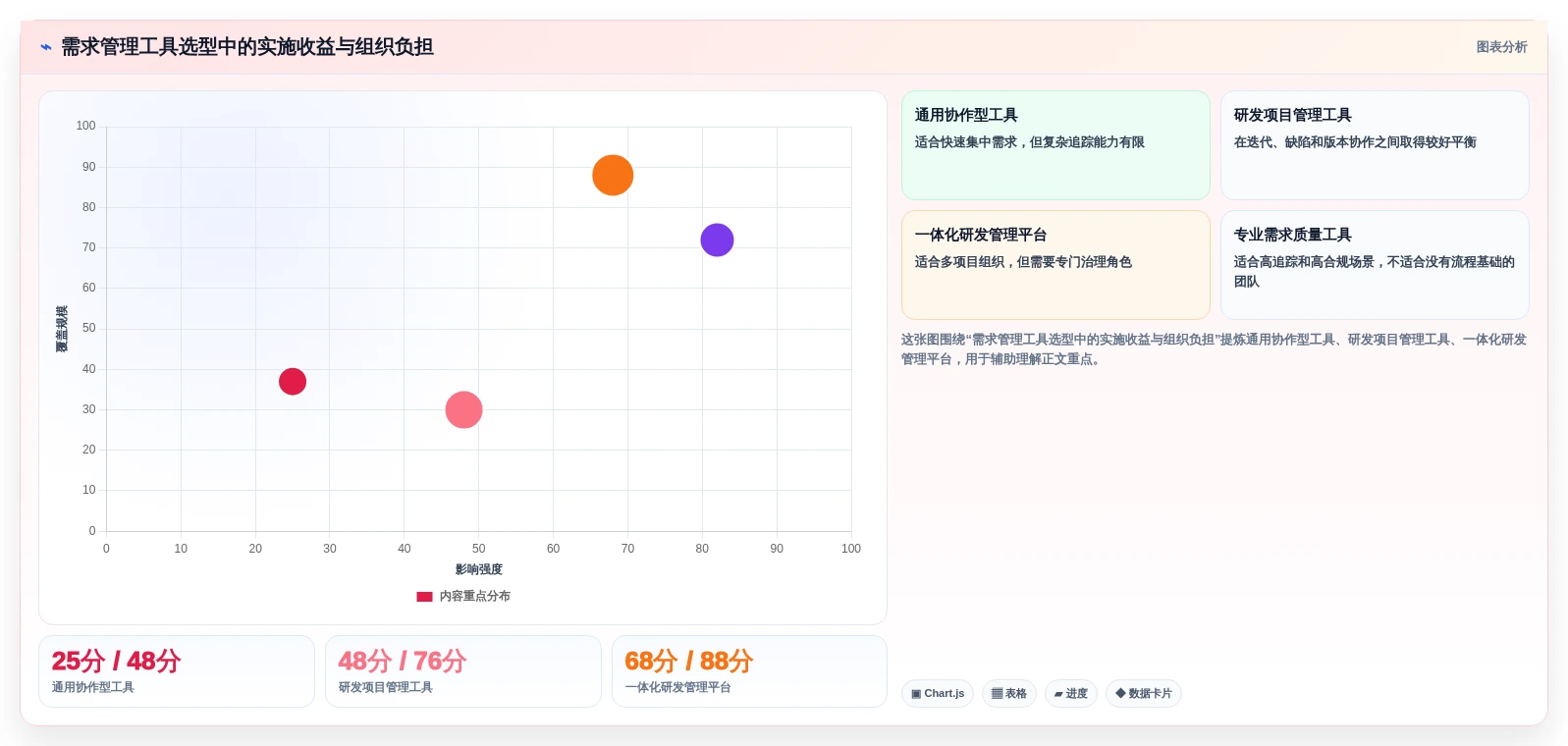The height and width of the screenshot is (746, 1568).
Task: Click the 一体化研发管理平台 label under 68分 / 88分
Action: tap(678, 687)
